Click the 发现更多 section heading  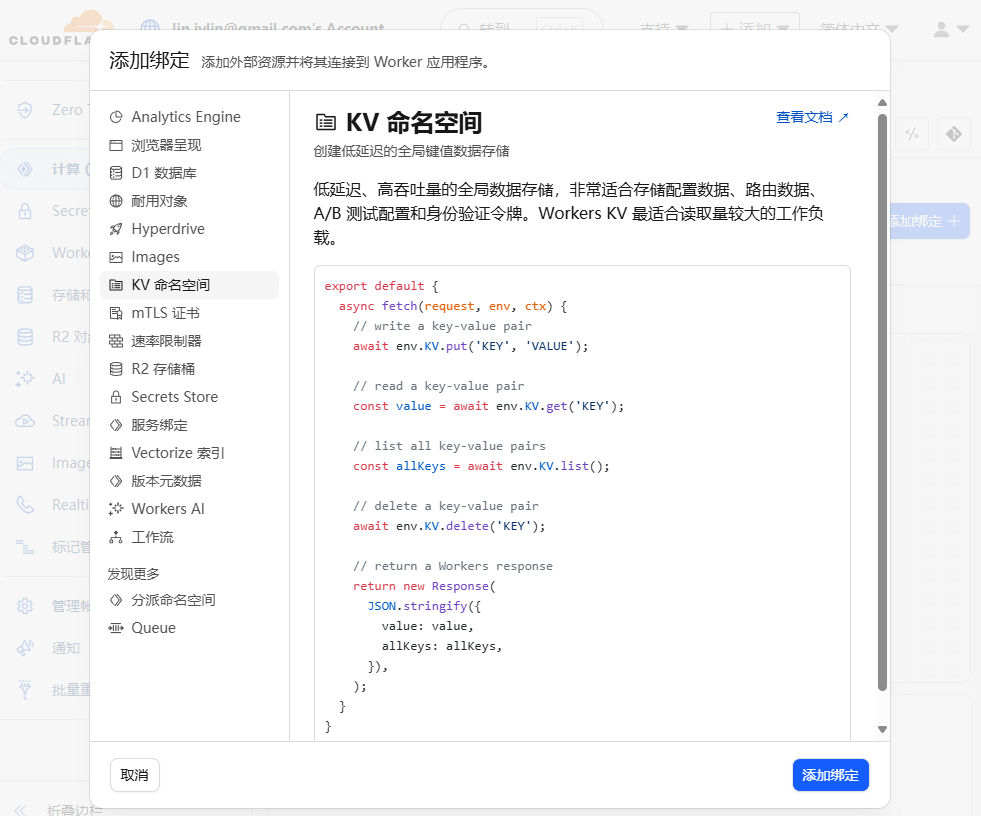(x=133, y=574)
